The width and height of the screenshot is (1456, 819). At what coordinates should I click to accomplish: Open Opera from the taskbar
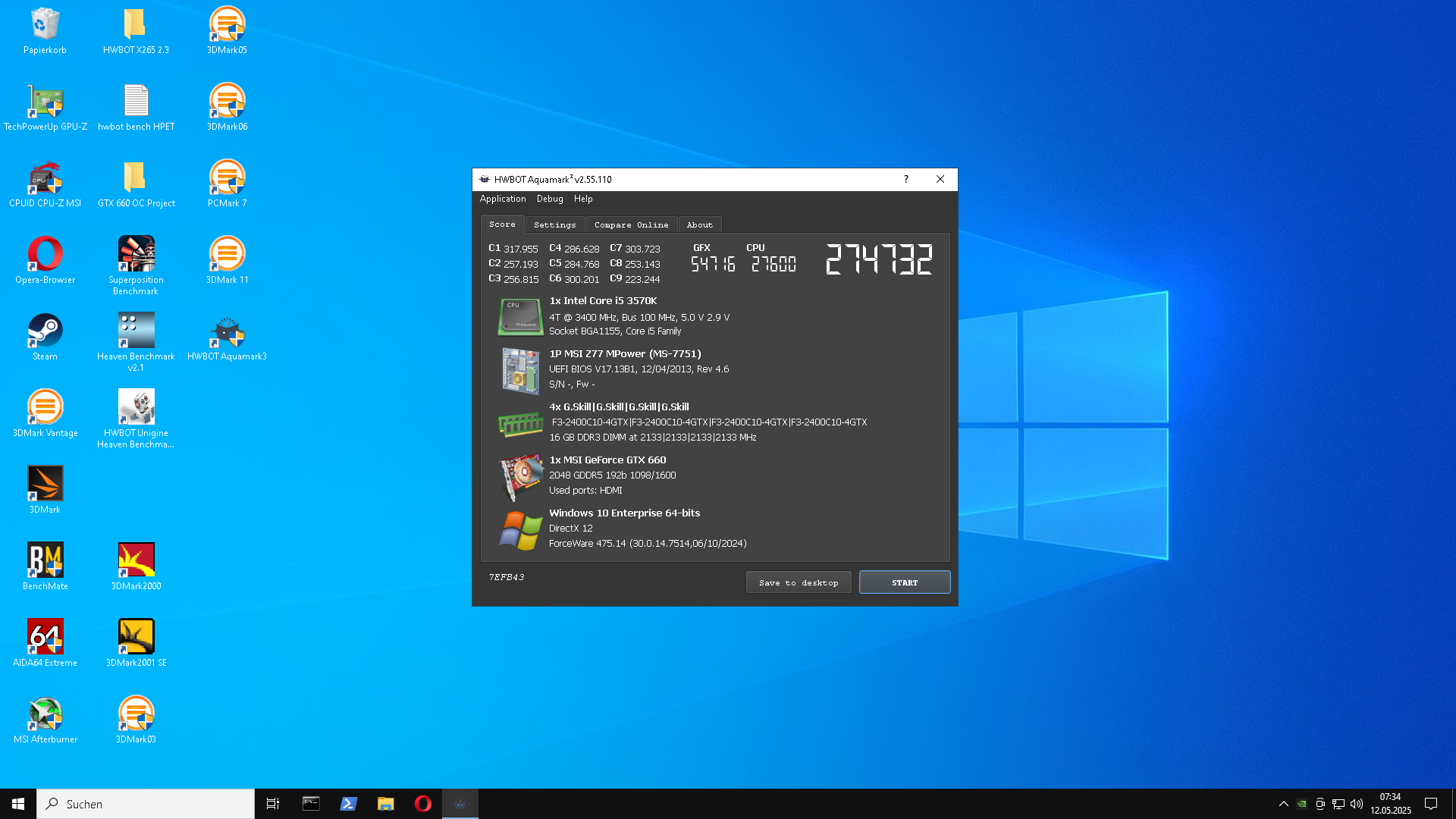click(x=422, y=804)
